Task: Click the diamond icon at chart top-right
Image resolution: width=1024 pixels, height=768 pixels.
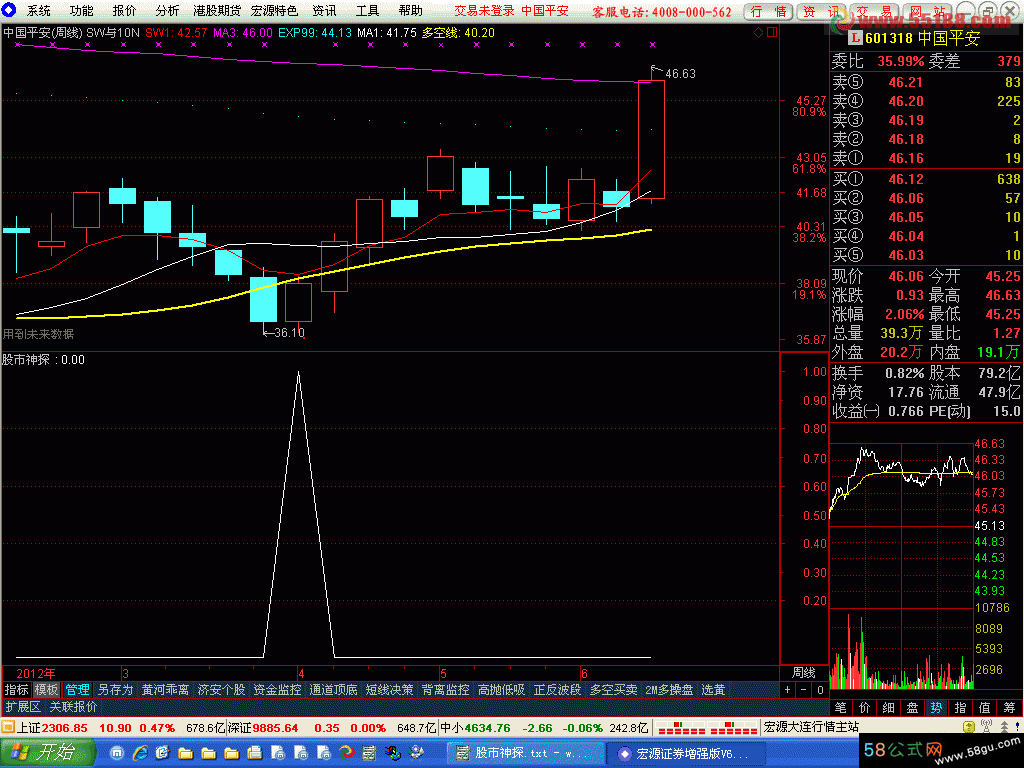Action: point(757,32)
